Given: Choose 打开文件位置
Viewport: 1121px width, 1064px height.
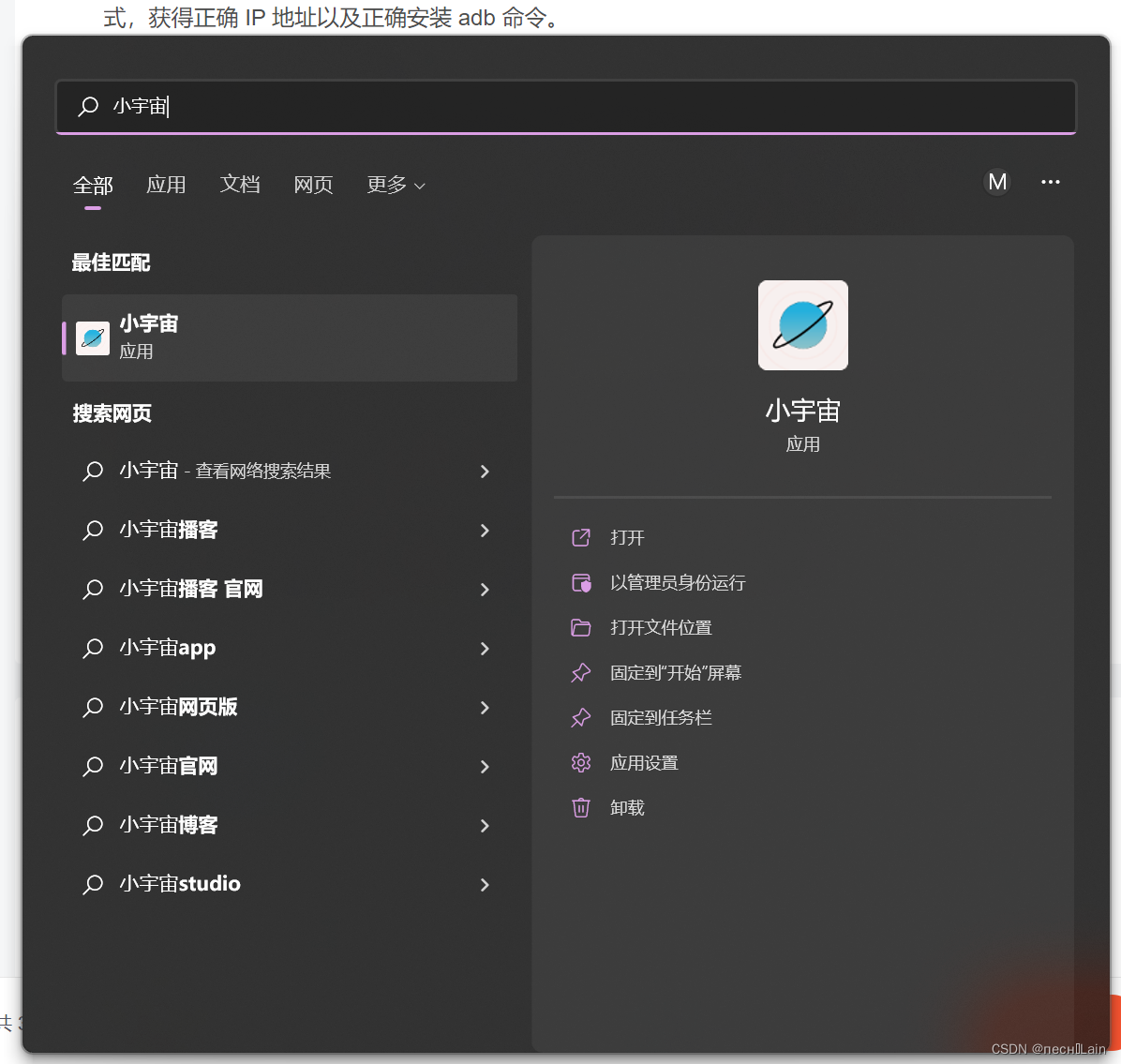Looking at the screenshot, I should (662, 628).
